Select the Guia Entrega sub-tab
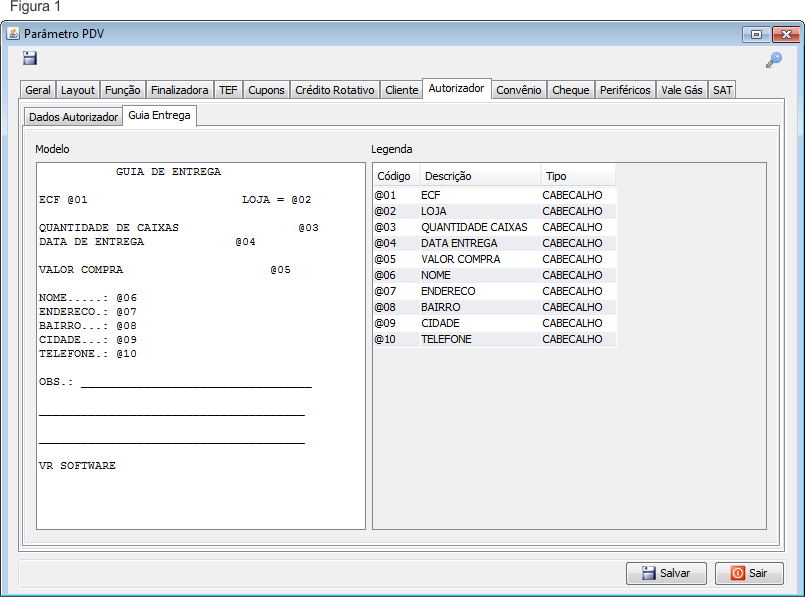The width and height of the screenshot is (805, 597). click(159, 115)
